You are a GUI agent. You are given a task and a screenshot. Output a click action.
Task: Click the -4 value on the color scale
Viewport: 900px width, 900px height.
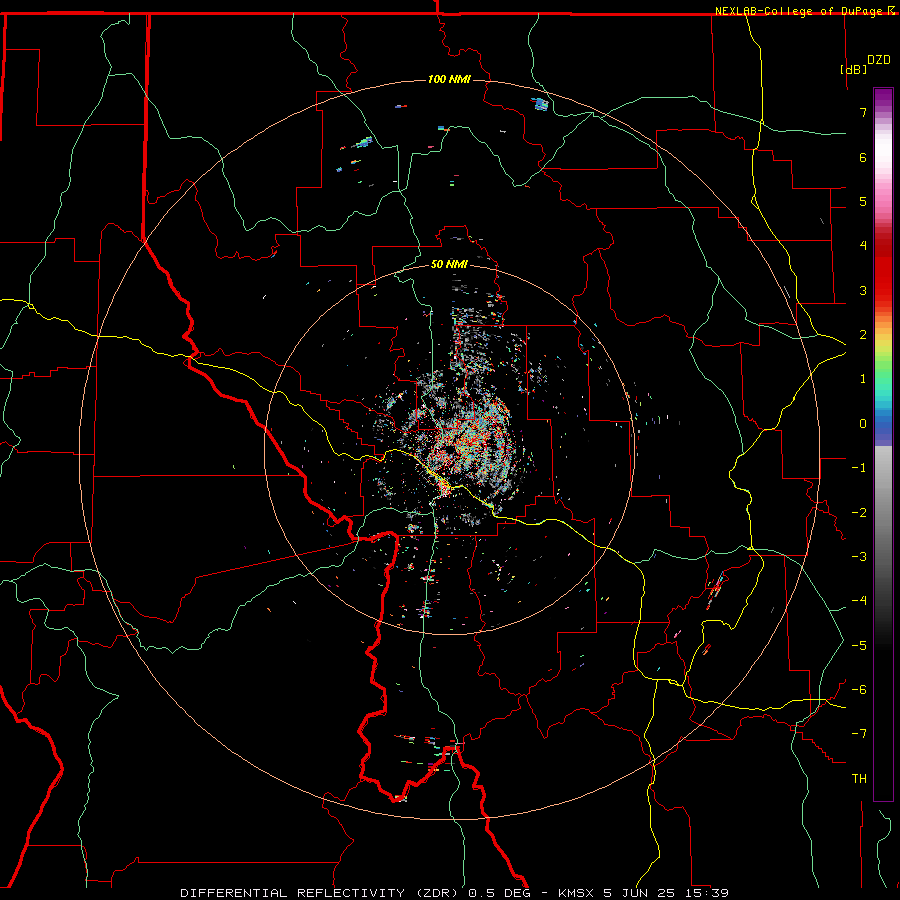coord(859,601)
